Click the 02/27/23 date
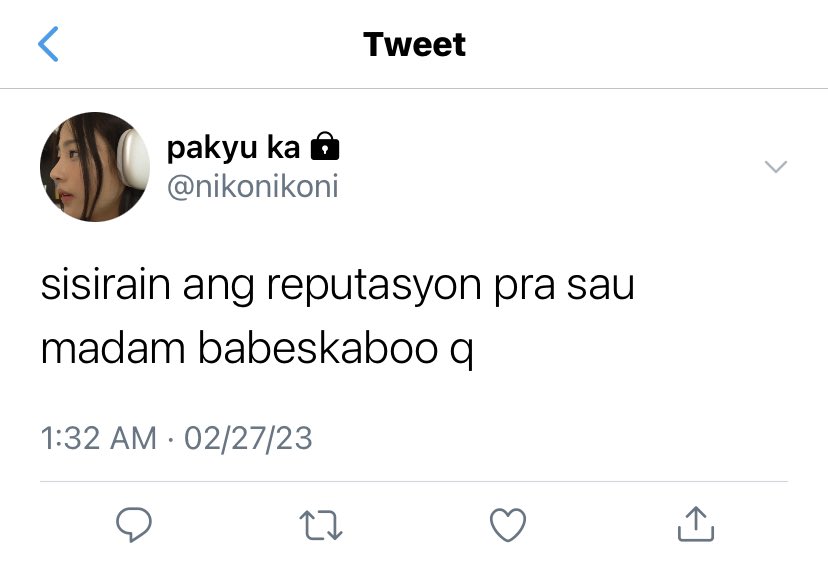The image size is (828, 566). pyautogui.click(x=248, y=438)
